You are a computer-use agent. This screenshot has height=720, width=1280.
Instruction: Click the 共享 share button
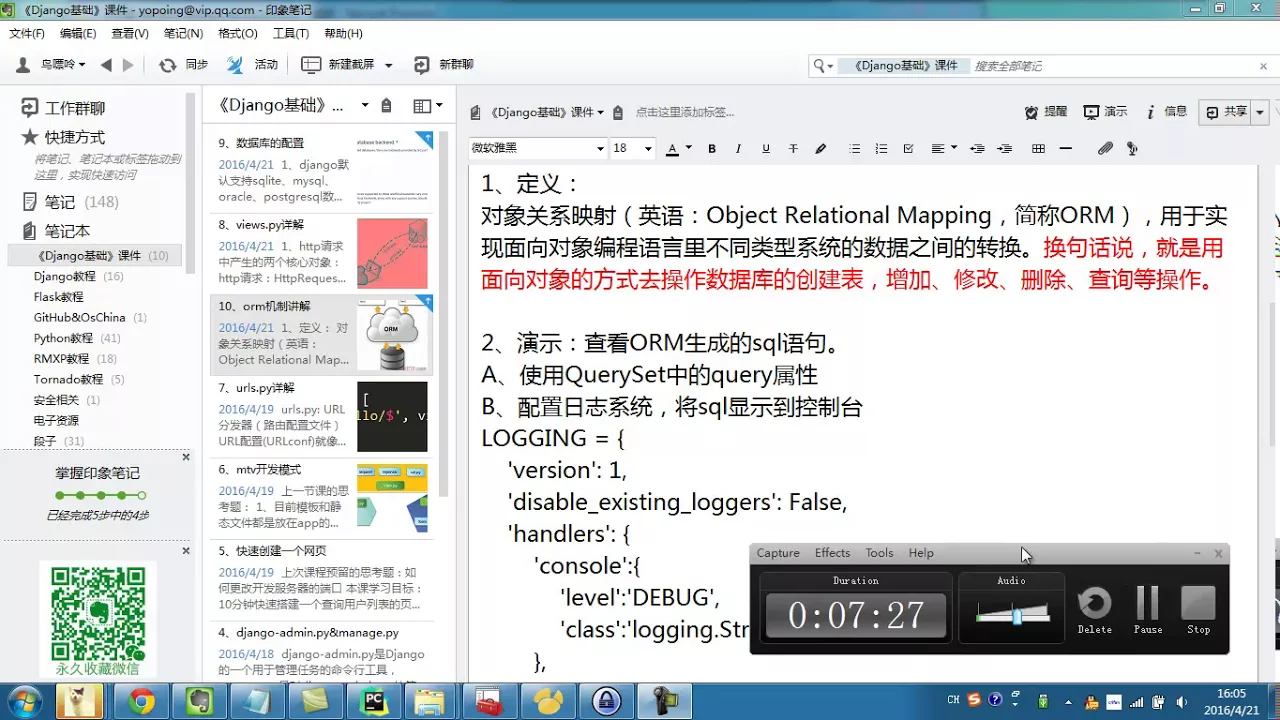[1226, 112]
